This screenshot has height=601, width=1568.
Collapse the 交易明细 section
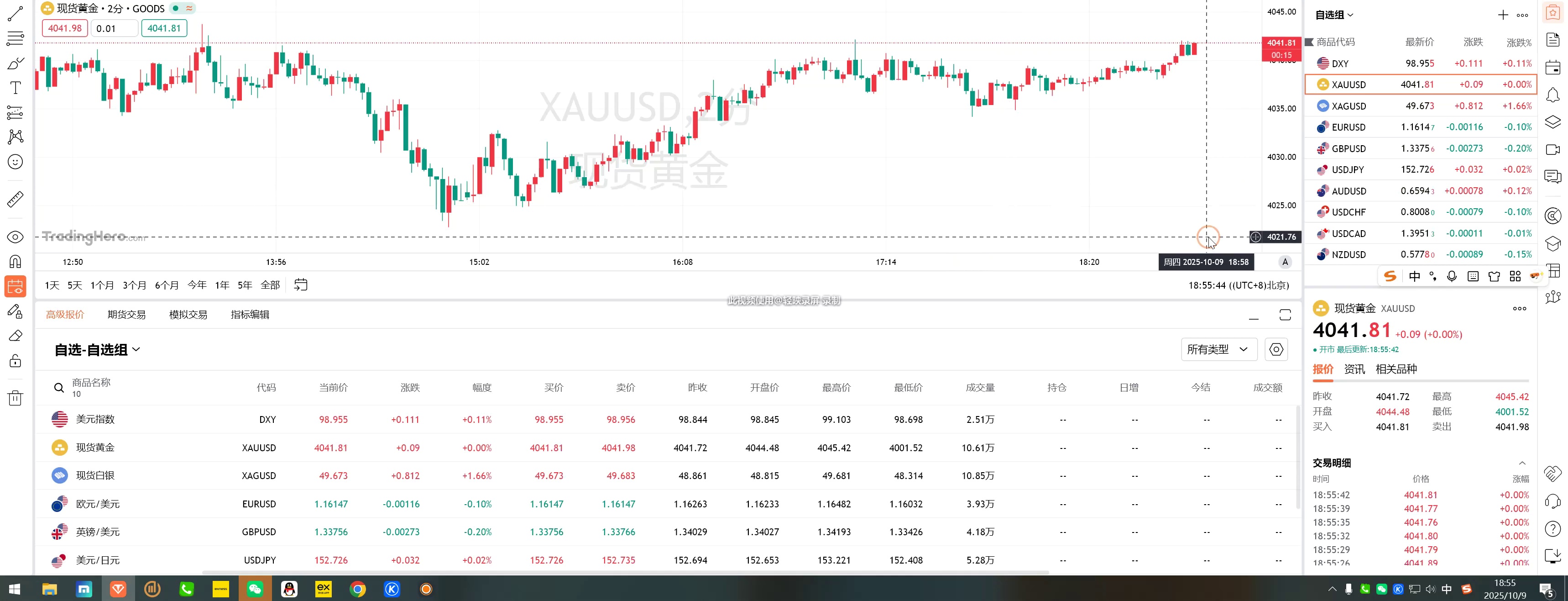tap(1522, 463)
